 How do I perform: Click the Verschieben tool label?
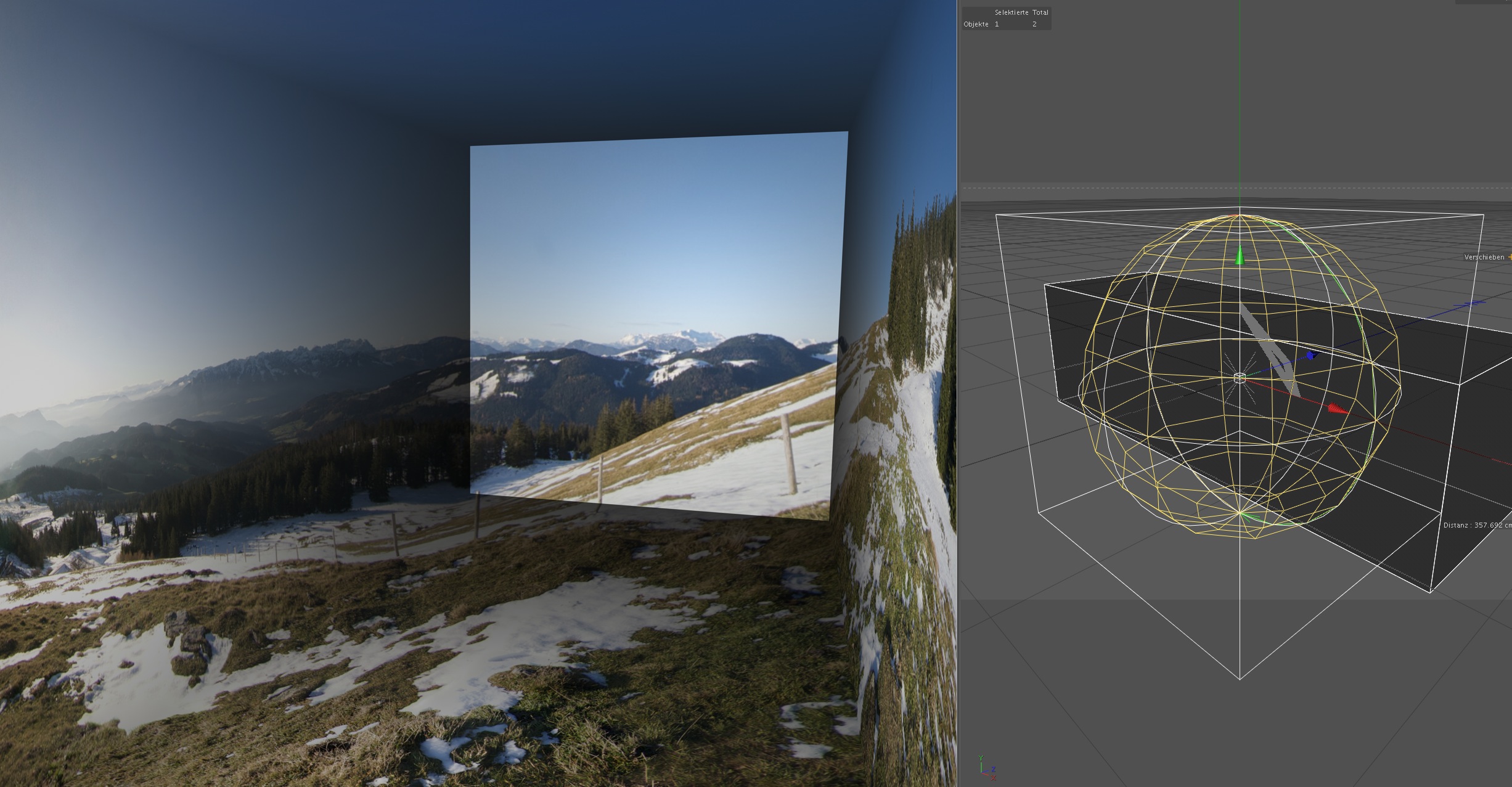pyautogui.click(x=1484, y=257)
